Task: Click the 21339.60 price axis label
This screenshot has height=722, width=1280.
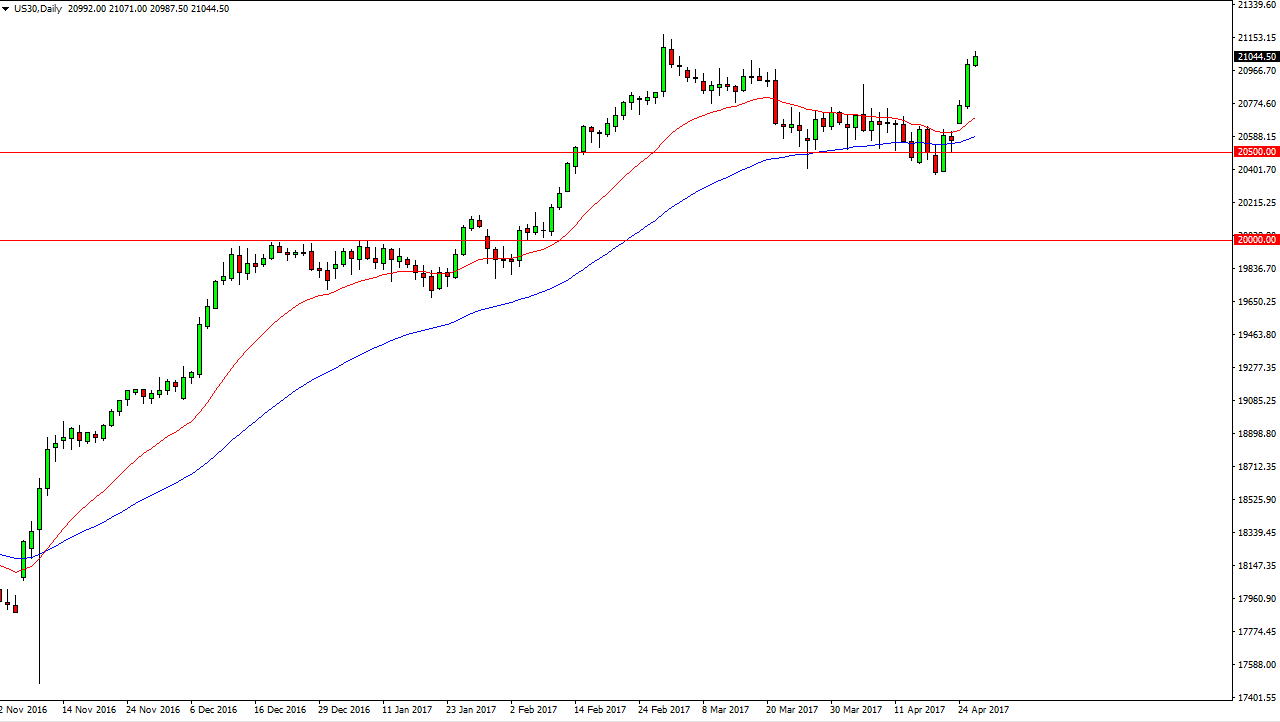Action: tap(1256, 5)
